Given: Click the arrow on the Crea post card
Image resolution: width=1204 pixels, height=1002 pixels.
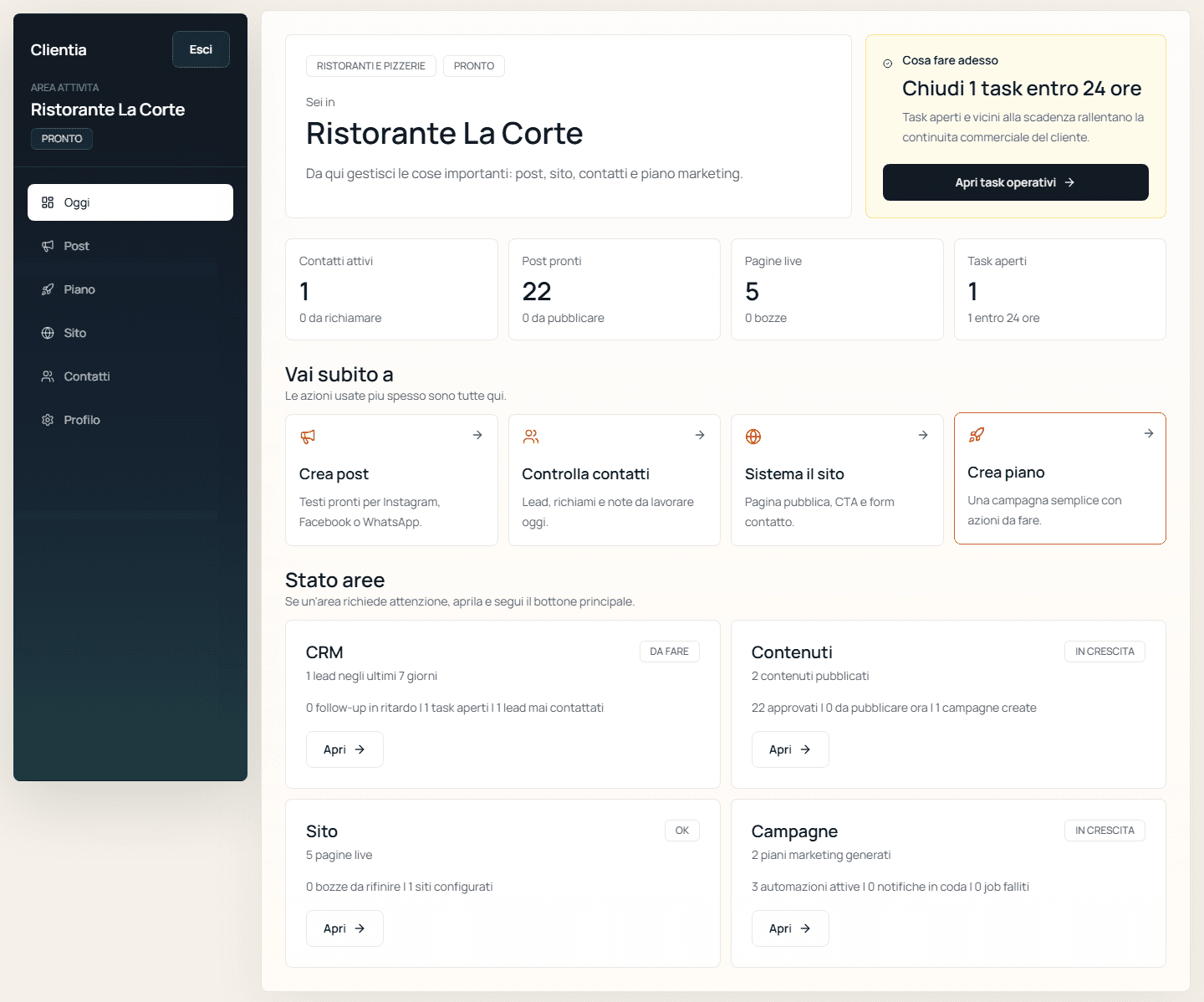Looking at the screenshot, I should coord(477,435).
